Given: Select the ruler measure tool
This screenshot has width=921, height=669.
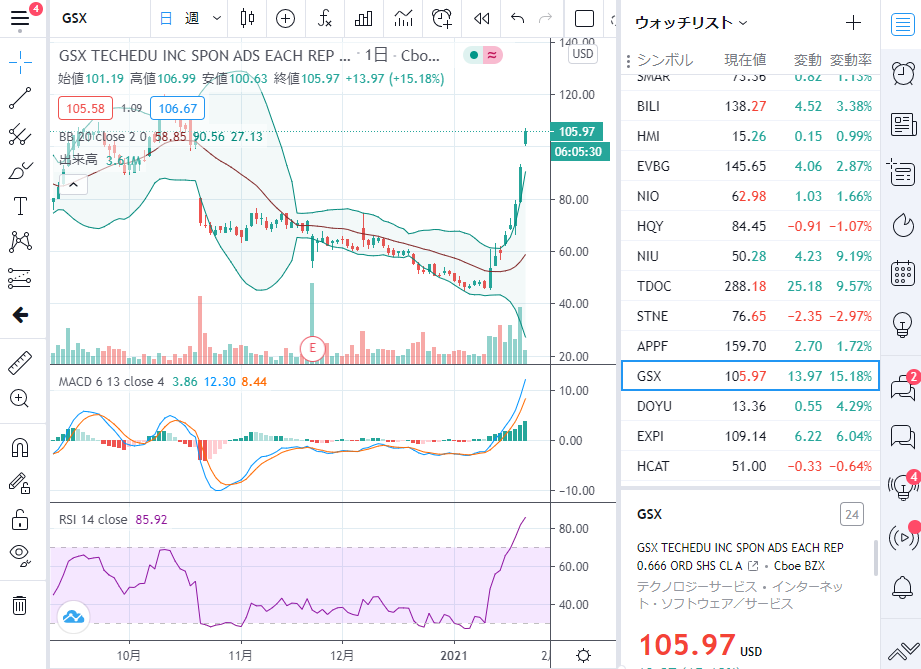Looking at the screenshot, I should coord(20,362).
